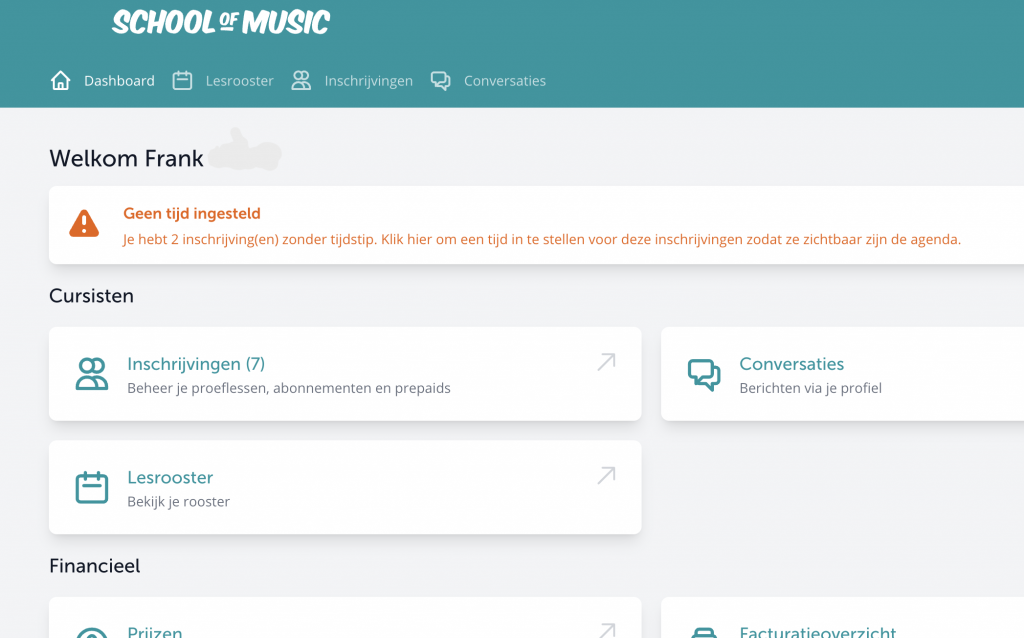
Task: Open Inschrijvingen in the top navigation
Action: pyautogui.click(x=368, y=81)
